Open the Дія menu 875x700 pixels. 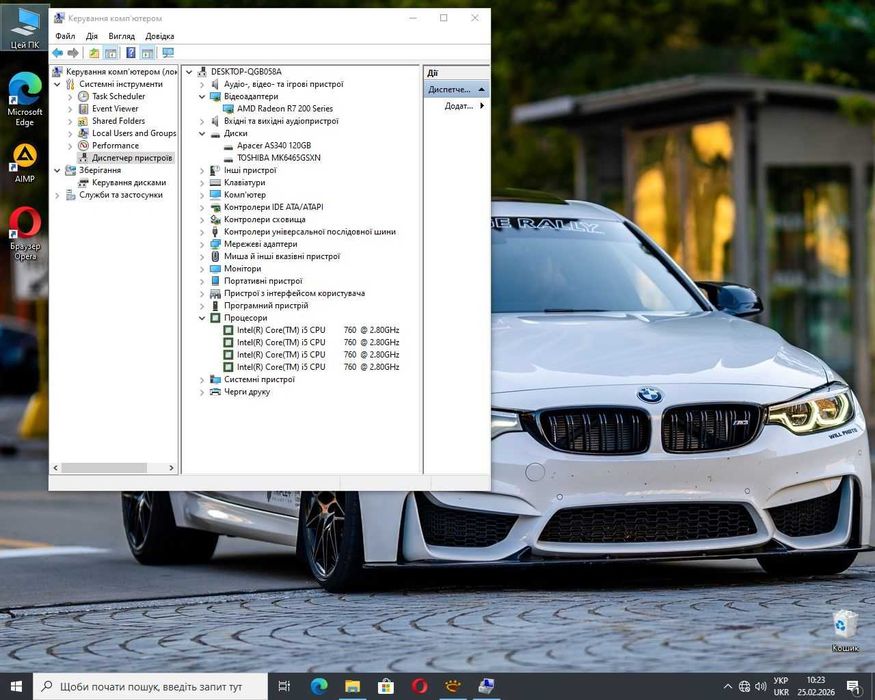(92, 36)
